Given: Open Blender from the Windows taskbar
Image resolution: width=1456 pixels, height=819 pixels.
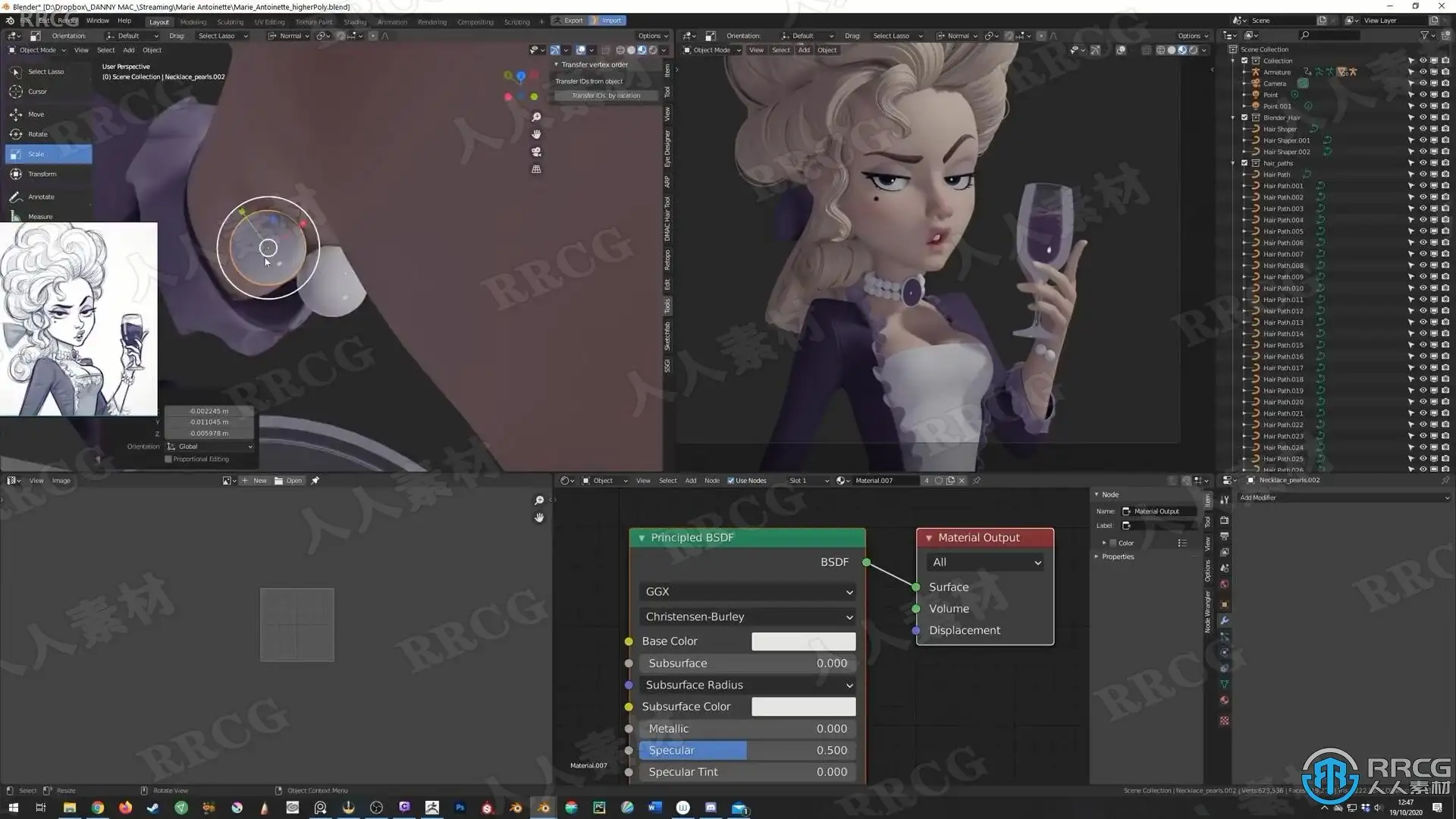Looking at the screenshot, I should [544, 808].
